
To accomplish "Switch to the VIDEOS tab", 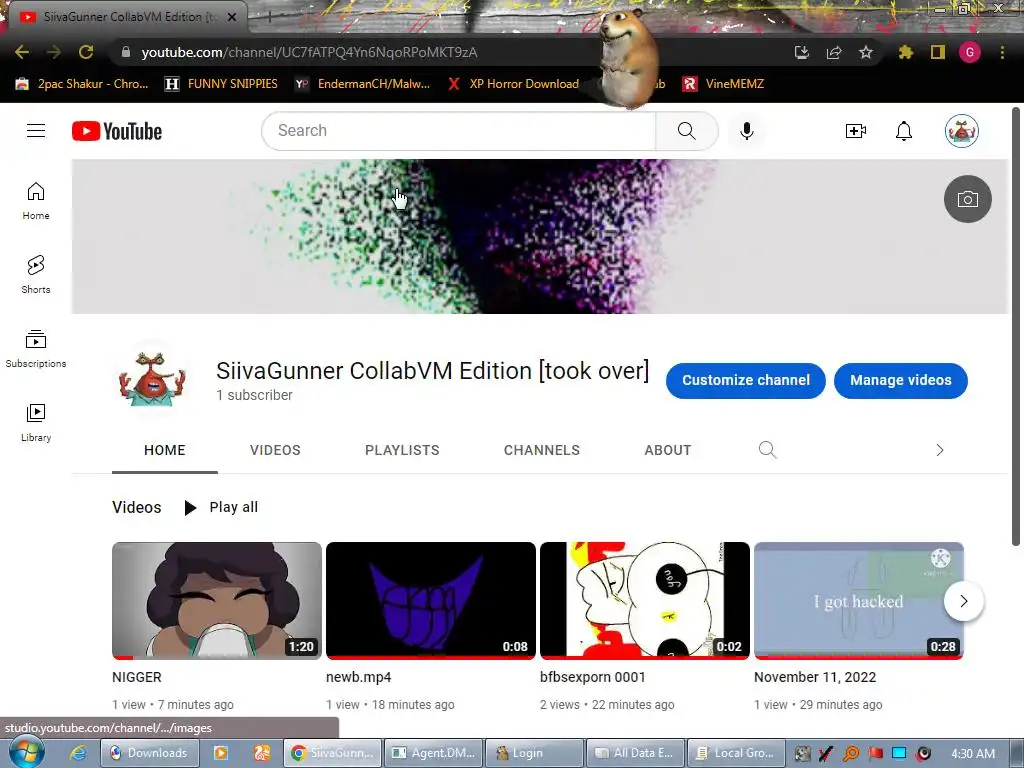I will pos(275,450).
